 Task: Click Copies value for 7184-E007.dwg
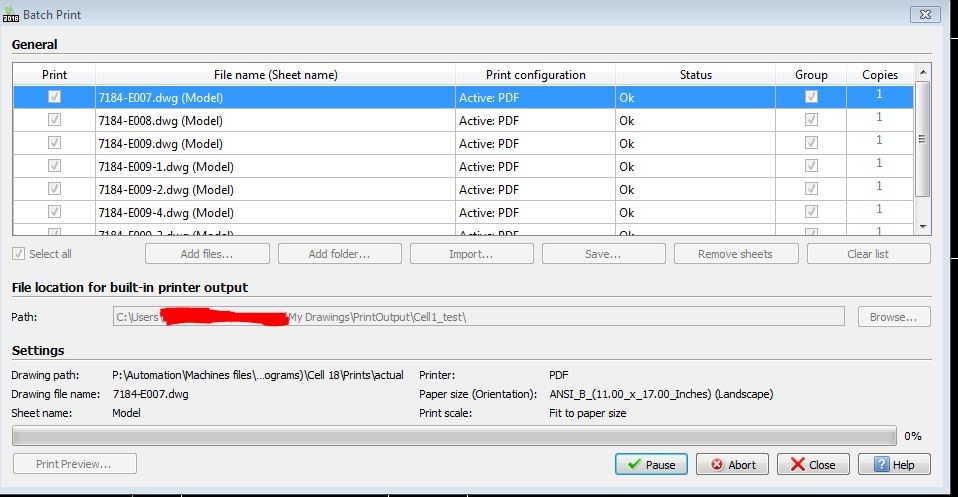coord(879,94)
